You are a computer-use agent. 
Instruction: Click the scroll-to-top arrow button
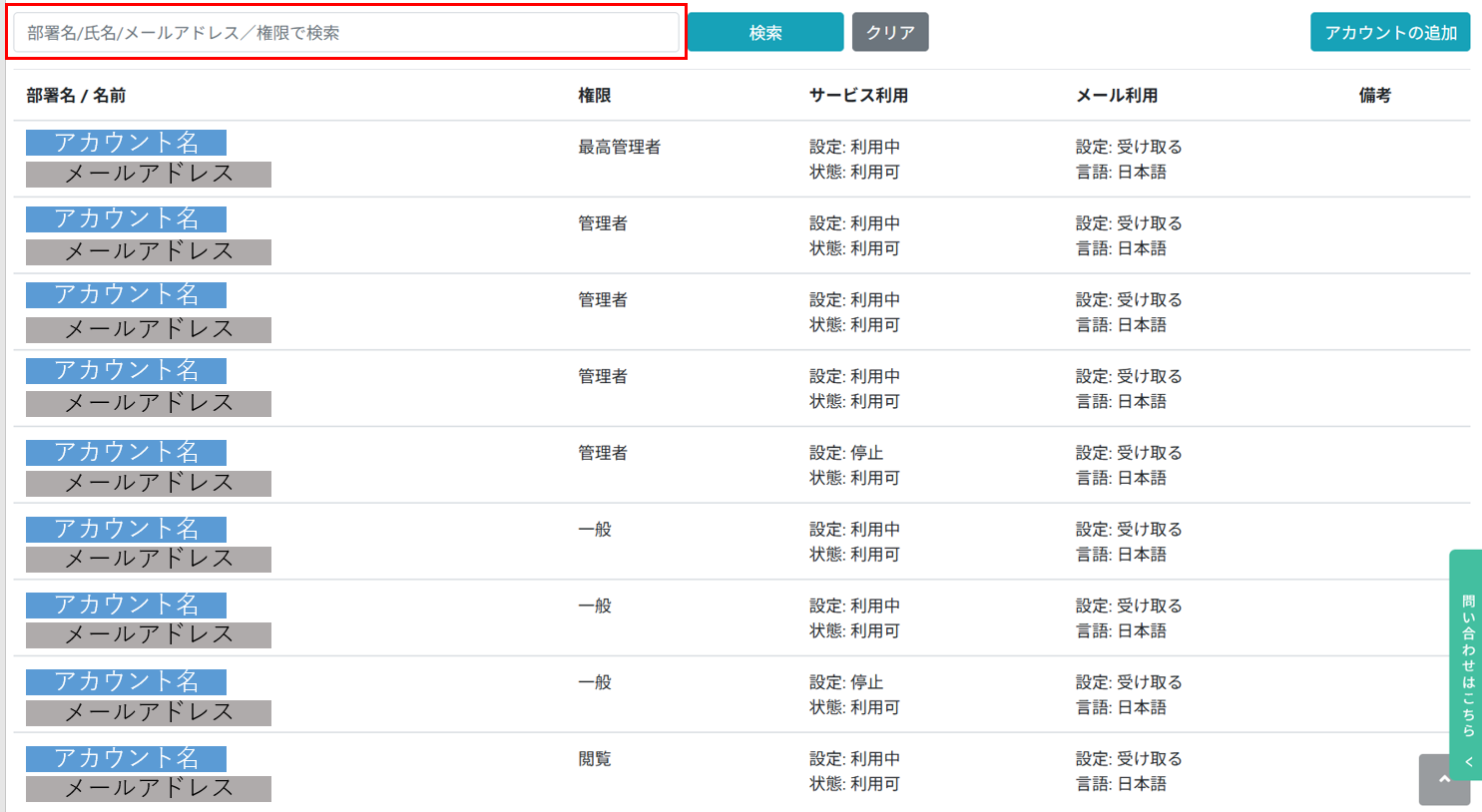[1444, 779]
